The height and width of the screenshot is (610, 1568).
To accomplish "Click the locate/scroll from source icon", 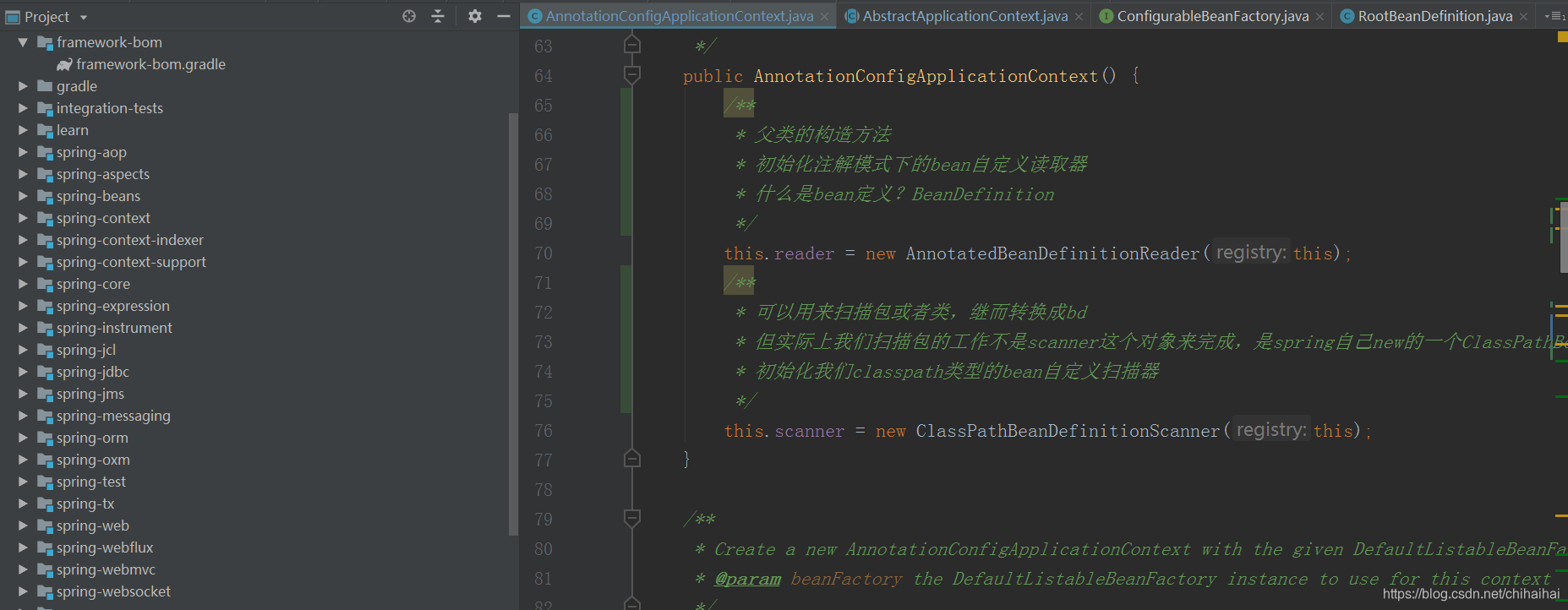I will (409, 16).
